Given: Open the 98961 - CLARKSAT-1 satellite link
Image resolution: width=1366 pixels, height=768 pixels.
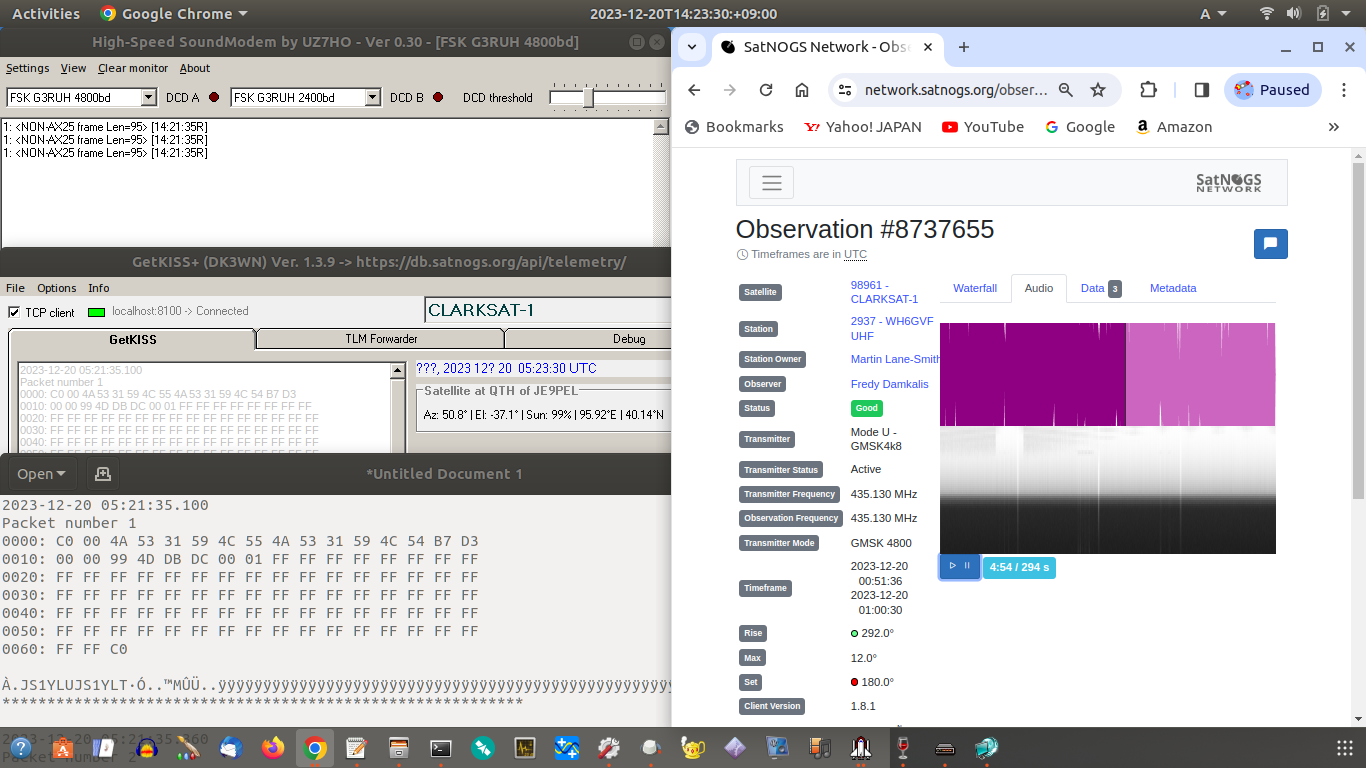Looking at the screenshot, I should coord(883,292).
